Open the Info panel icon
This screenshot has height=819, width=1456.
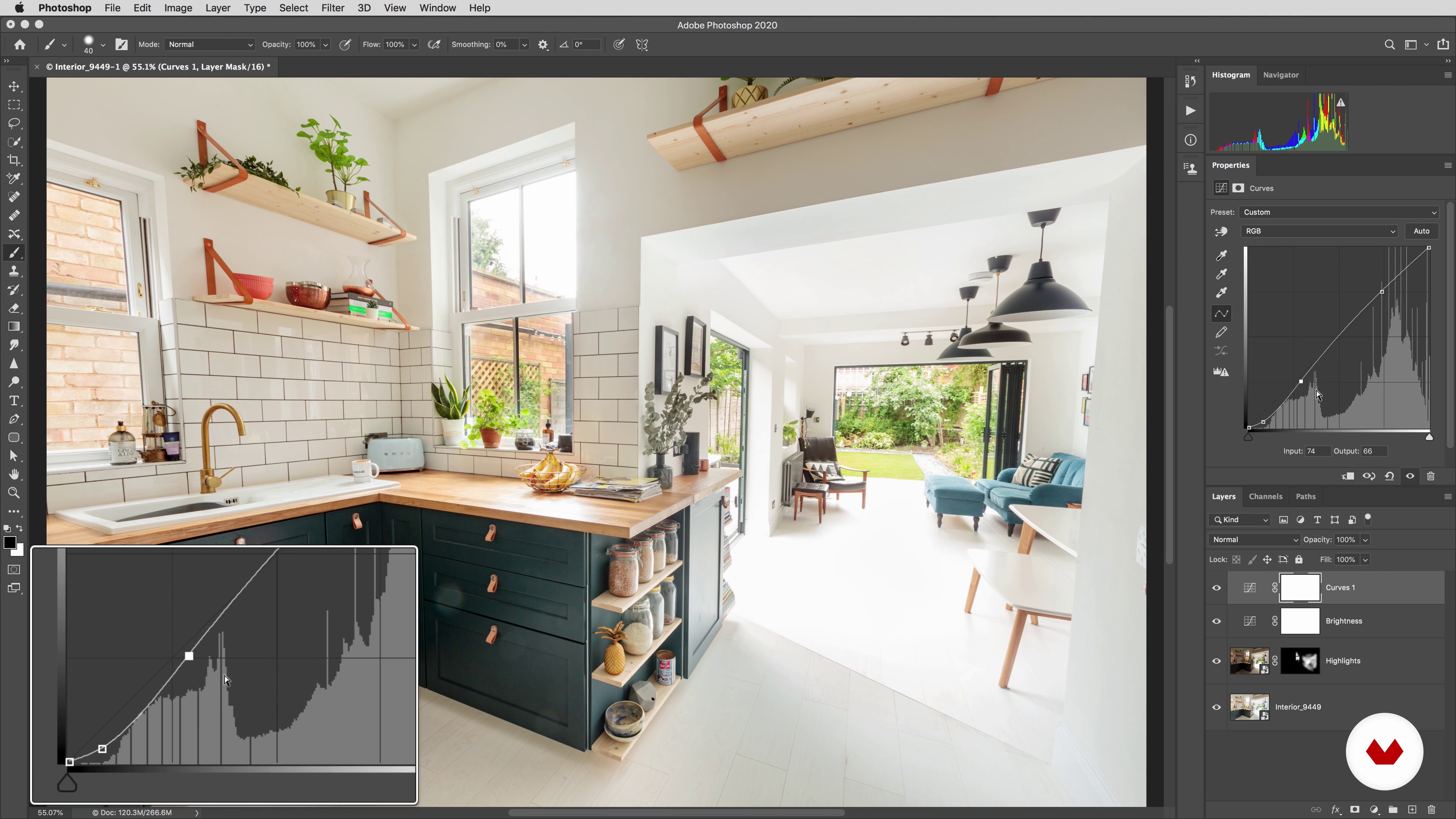coord(1190,140)
